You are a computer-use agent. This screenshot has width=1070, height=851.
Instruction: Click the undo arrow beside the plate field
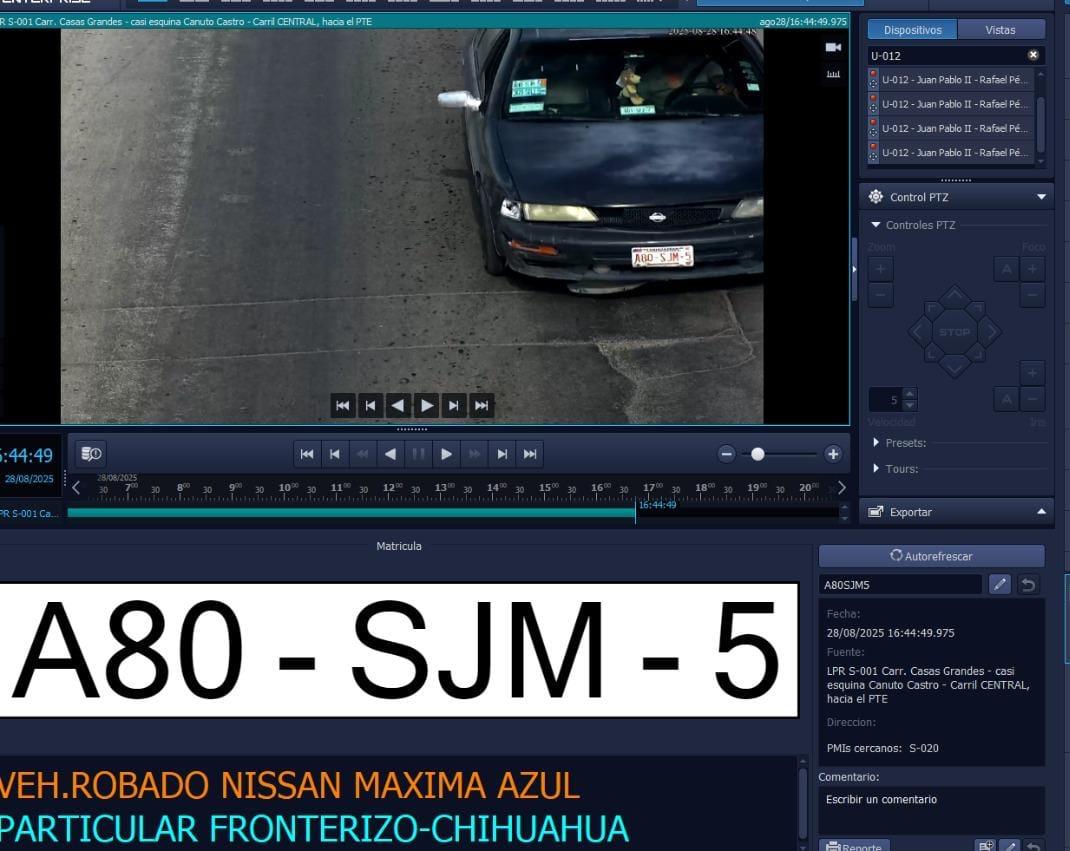click(1028, 585)
